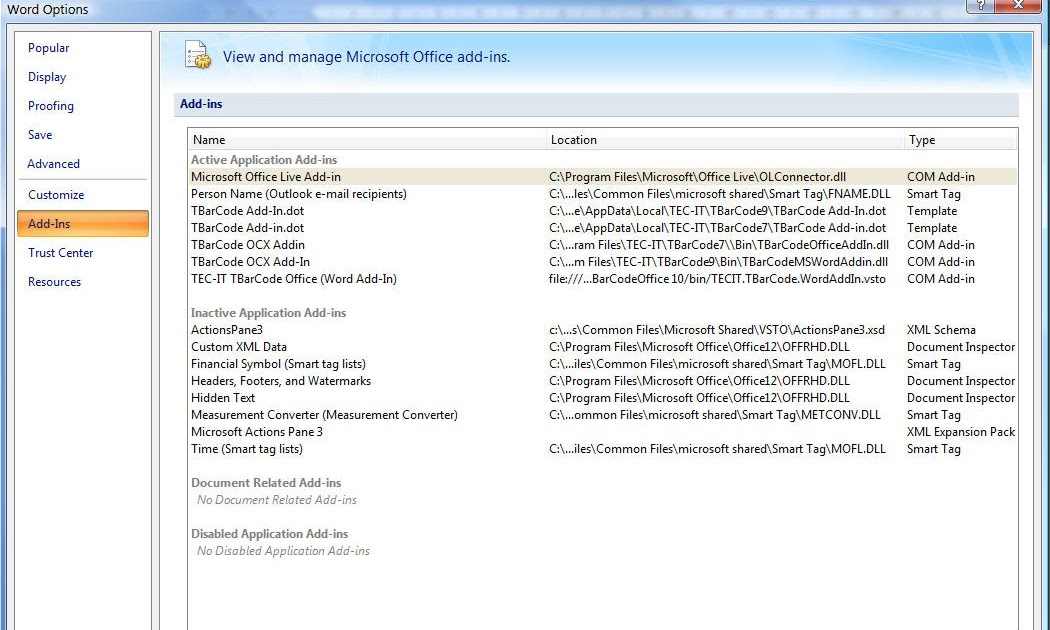Viewport: 1050px width, 630px height.
Task: Sort by the Name column header
Action: (367, 140)
